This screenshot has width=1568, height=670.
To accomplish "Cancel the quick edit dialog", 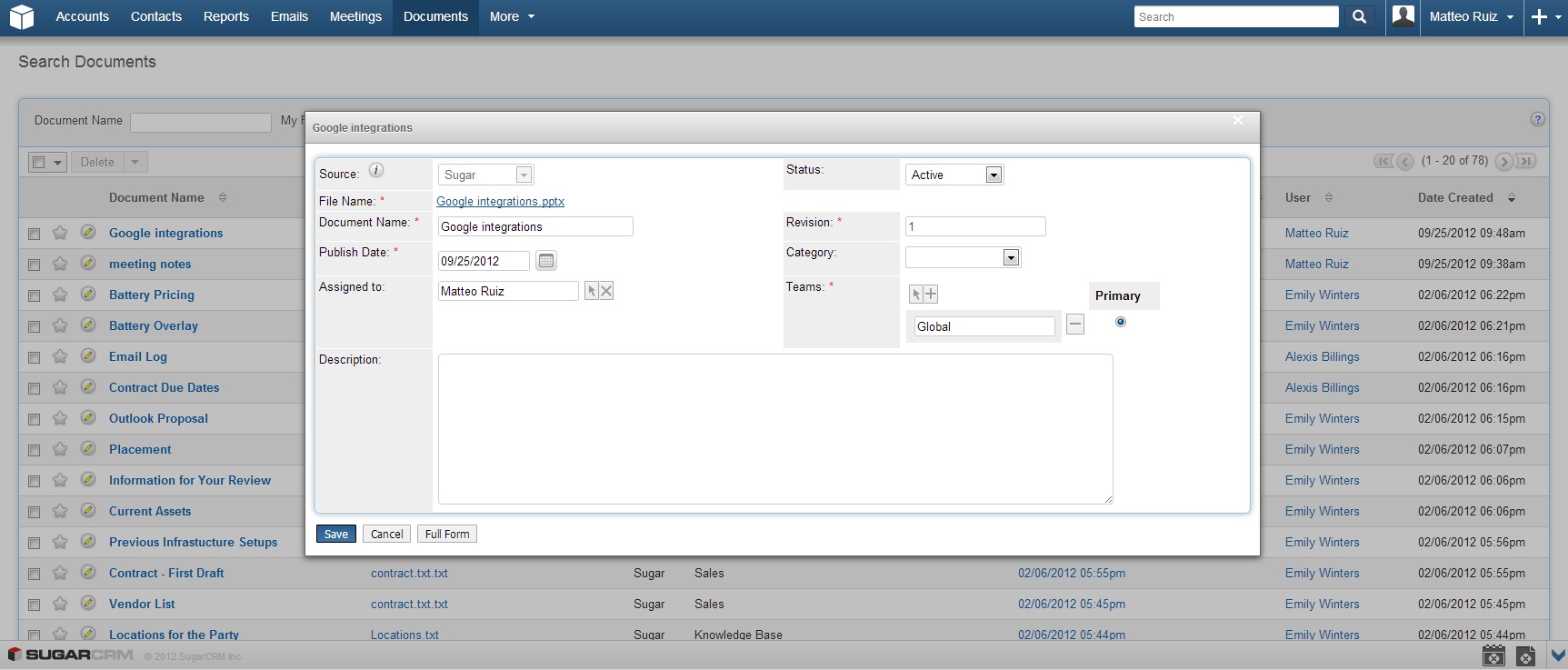I will (386, 534).
